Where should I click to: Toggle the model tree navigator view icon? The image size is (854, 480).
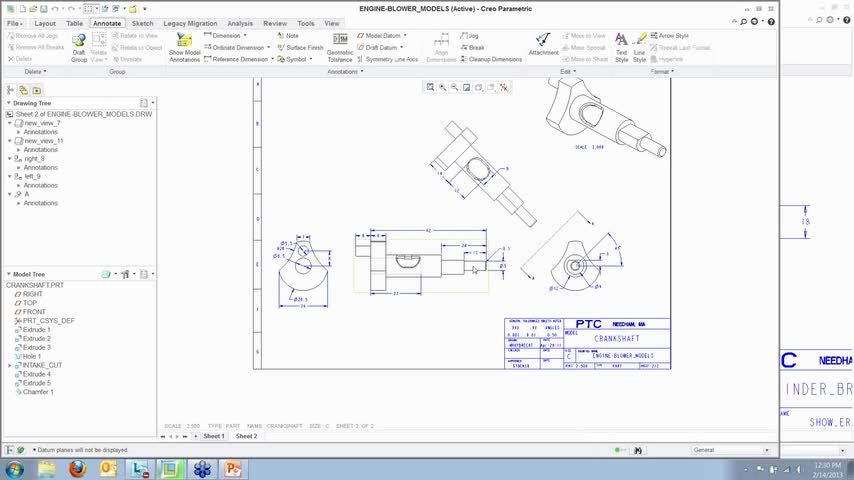(x=10, y=90)
